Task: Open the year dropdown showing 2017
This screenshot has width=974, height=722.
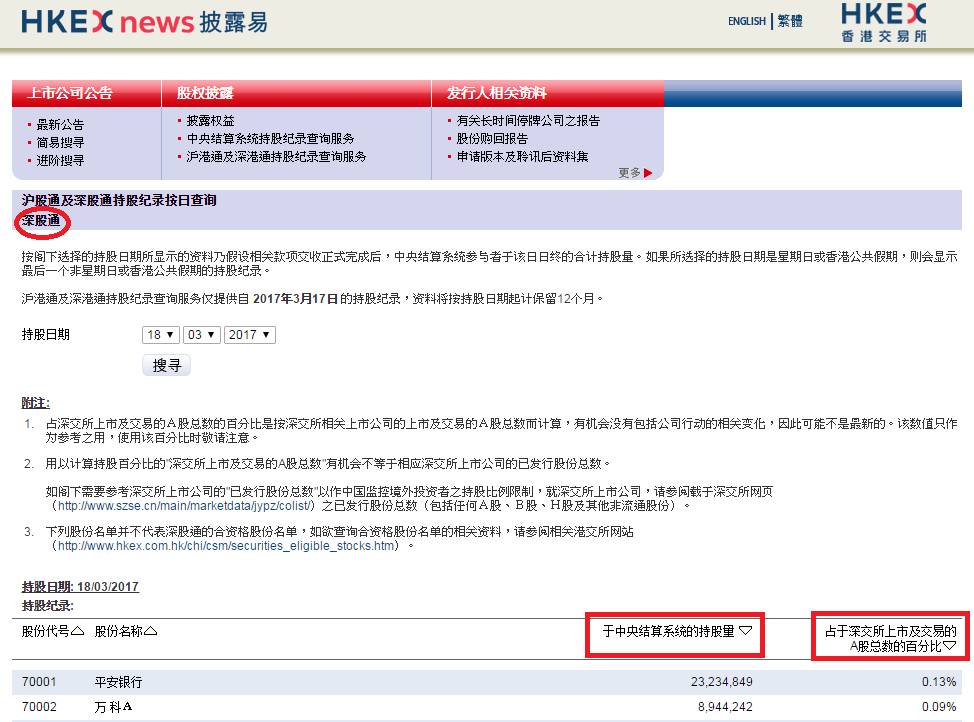Action: pyautogui.click(x=250, y=335)
